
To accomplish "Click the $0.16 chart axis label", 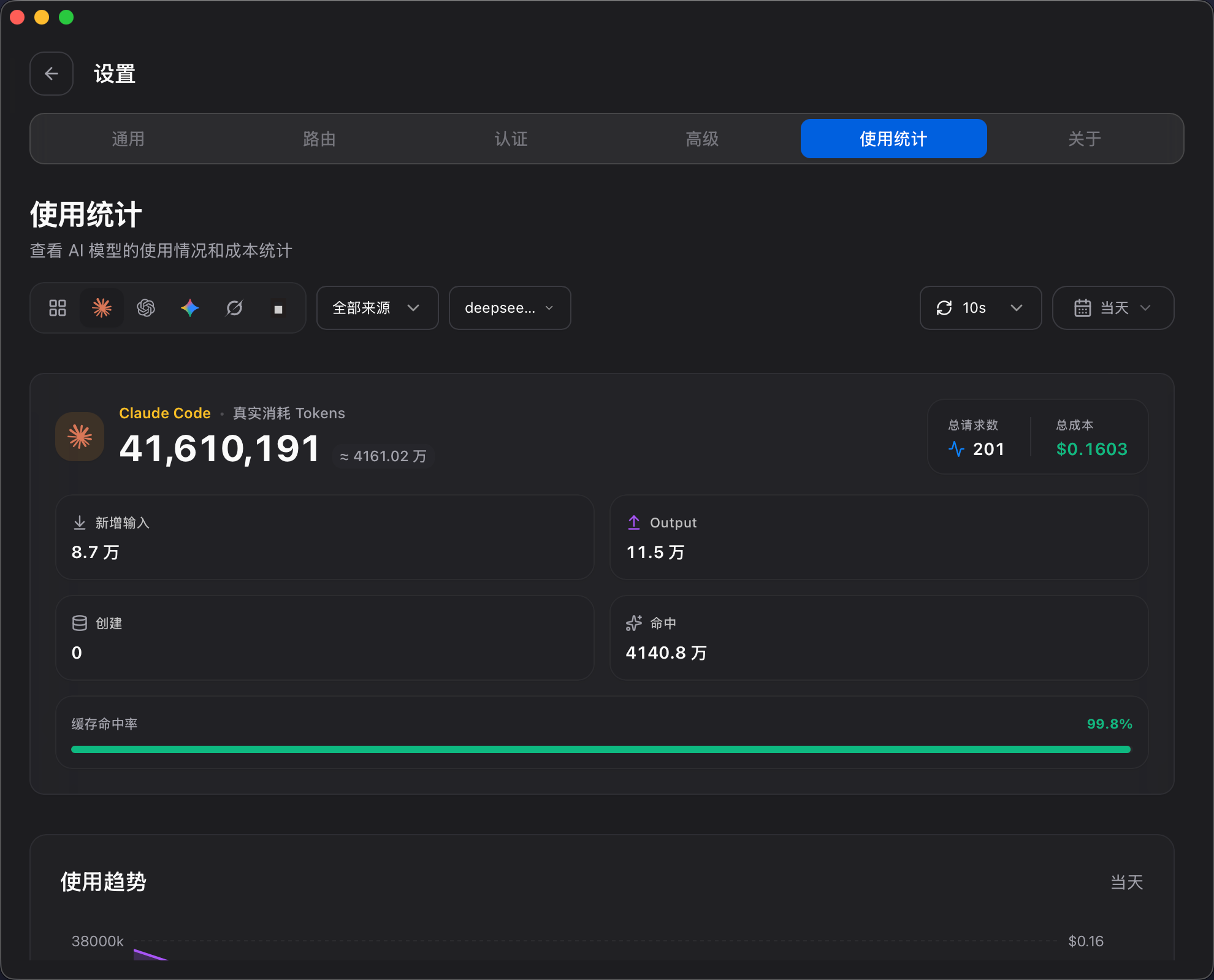I will point(1086,941).
